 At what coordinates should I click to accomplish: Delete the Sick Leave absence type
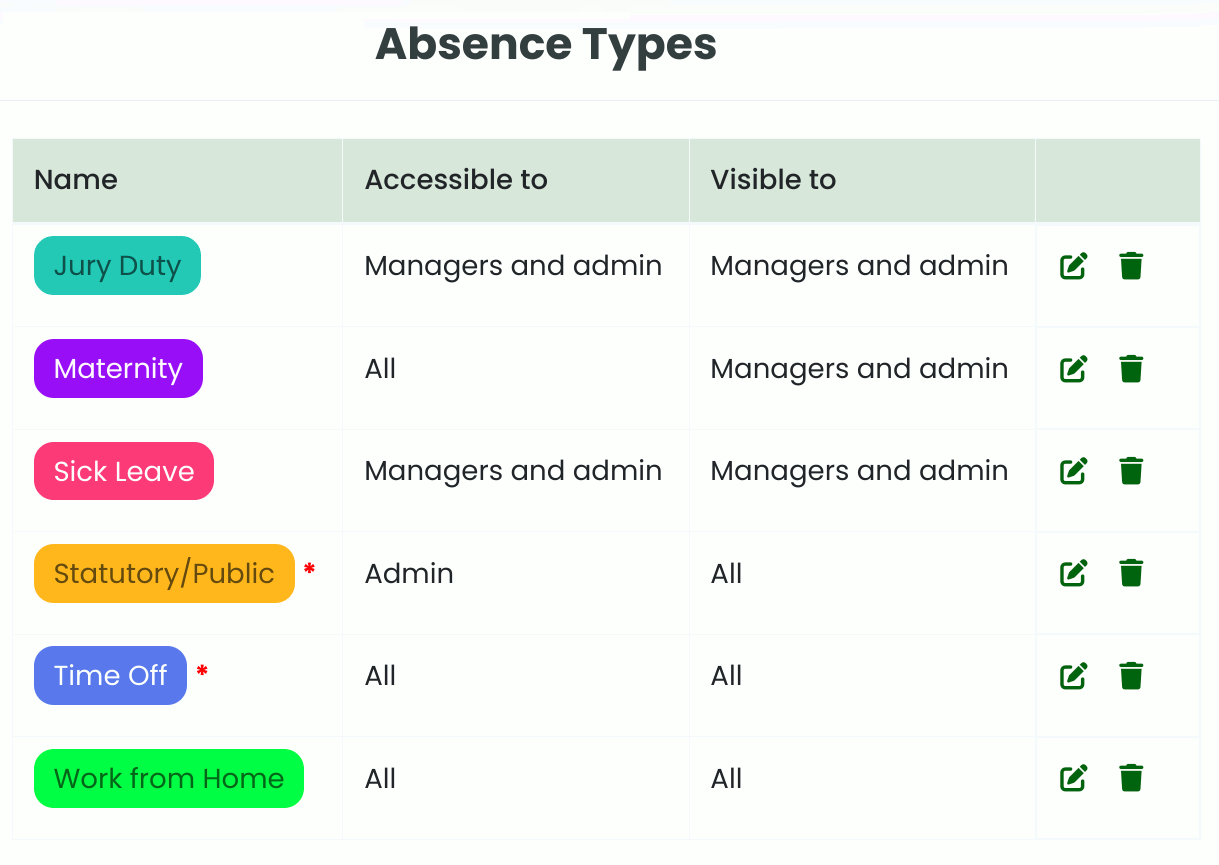(x=1131, y=470)
